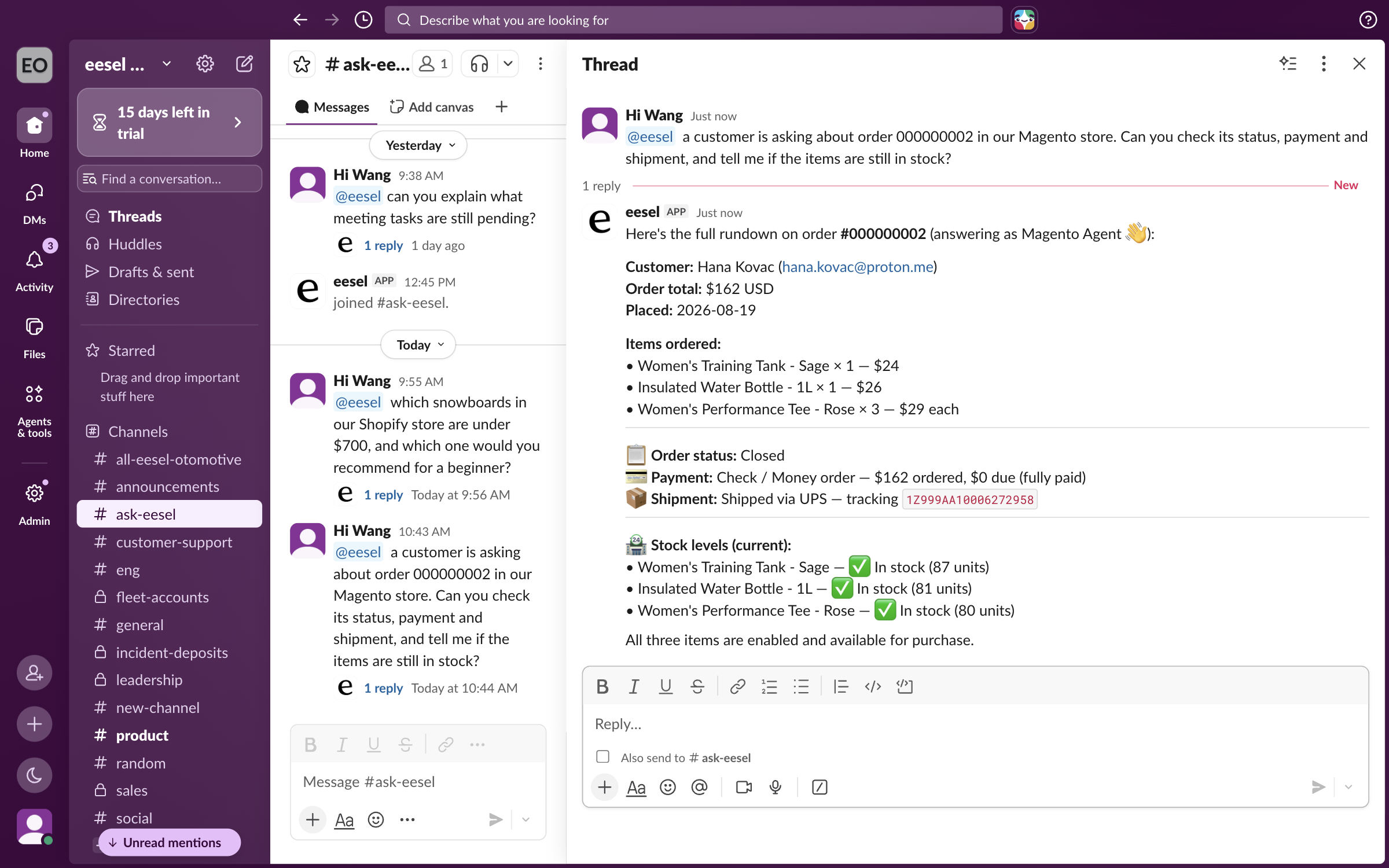This screenshot has width=1389, height=868.
Task: Toggle italic in thread reply toolbar
Action: click(x=634, y=686)
